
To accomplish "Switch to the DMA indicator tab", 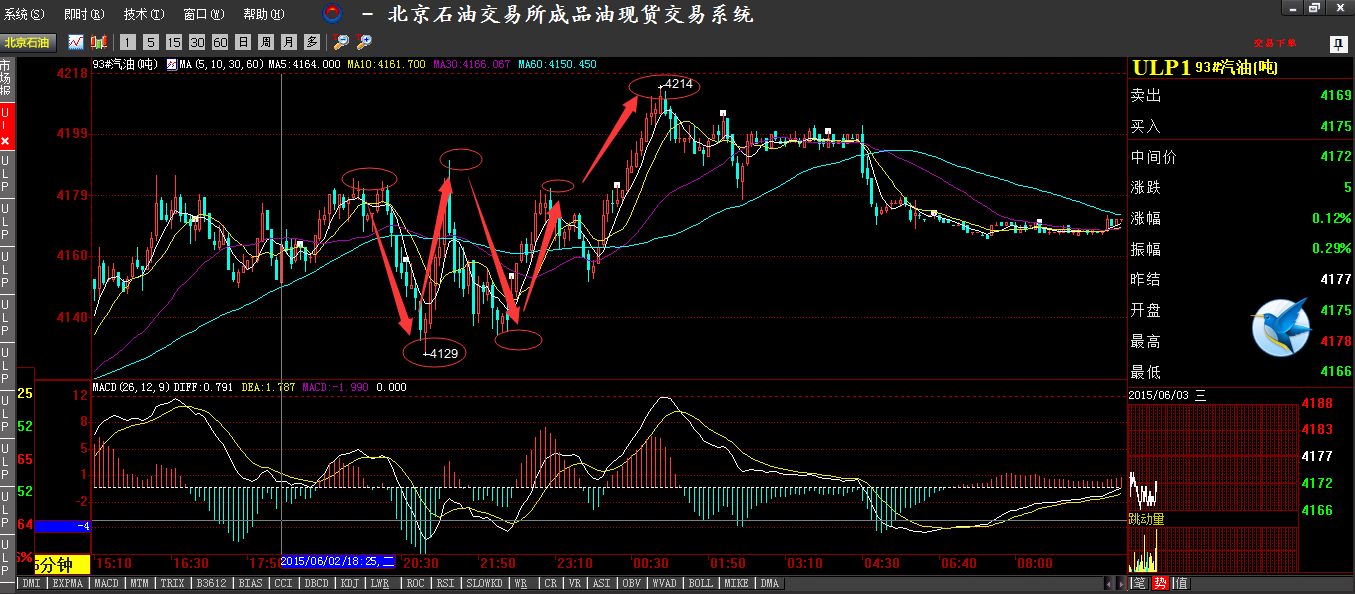I will (x=770, y=583).
